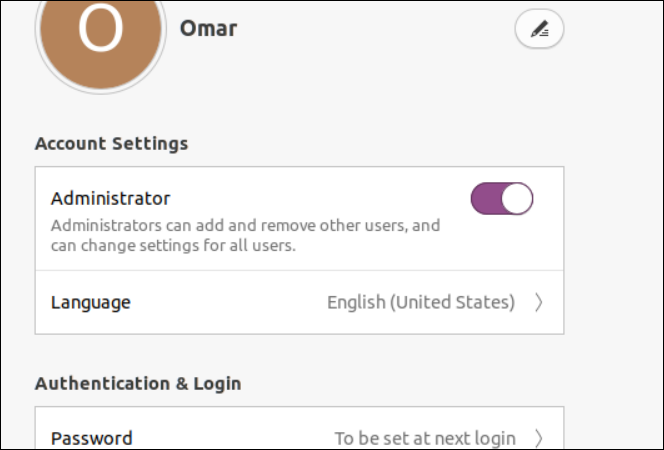Click the user name Omar
This screenshot has height=450, width=664.
click(208, 29)
